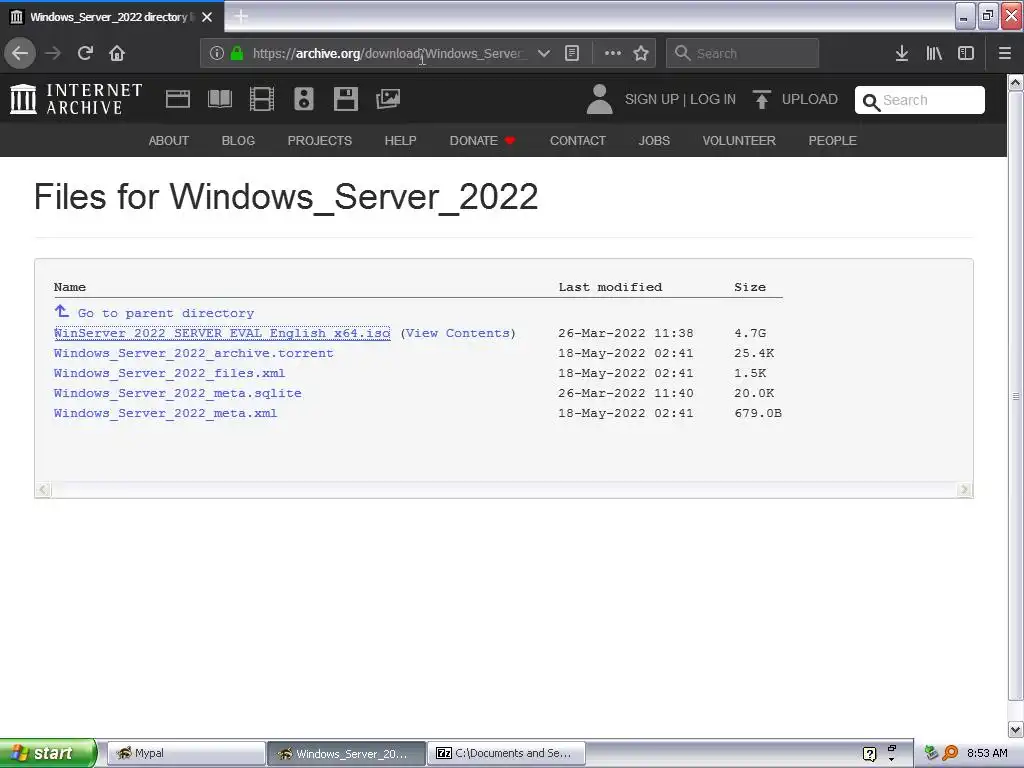Open Windows_Server_2022_files.xml link
The width and height of the screenshot is (1024, 768).
pos(169,374)
